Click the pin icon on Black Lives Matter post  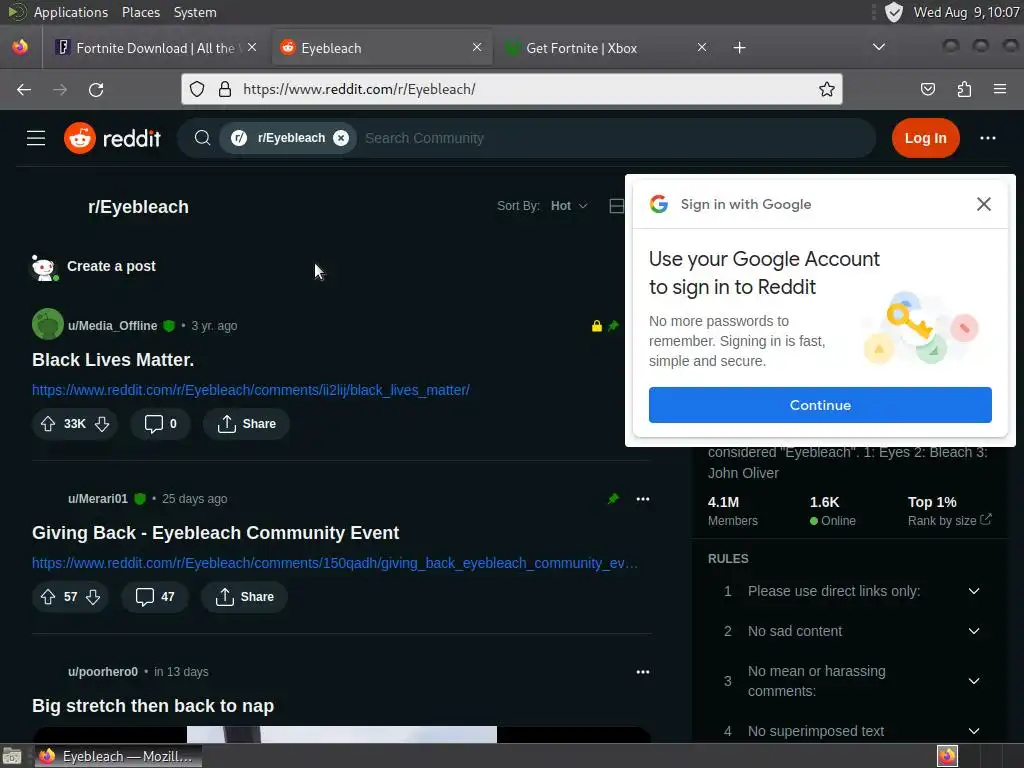(613, 325)
